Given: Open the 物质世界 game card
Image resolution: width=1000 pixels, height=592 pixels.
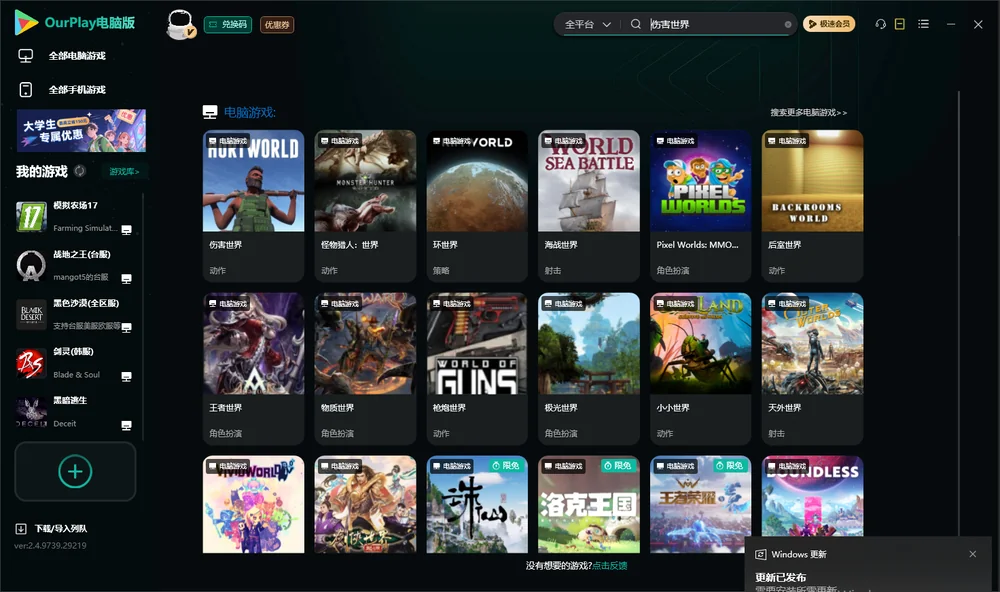Looking at the screenshot, I should [x=365, y=368].
